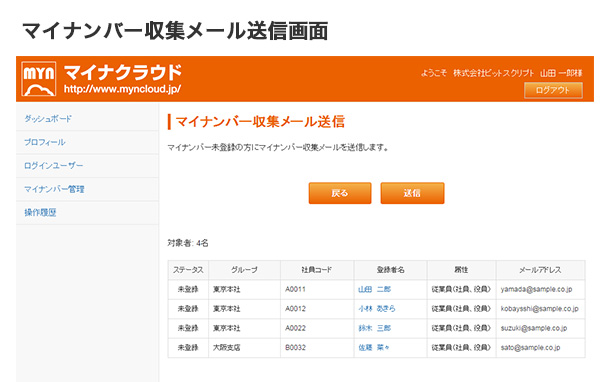Click the 属性 column header

click(461, 270)
